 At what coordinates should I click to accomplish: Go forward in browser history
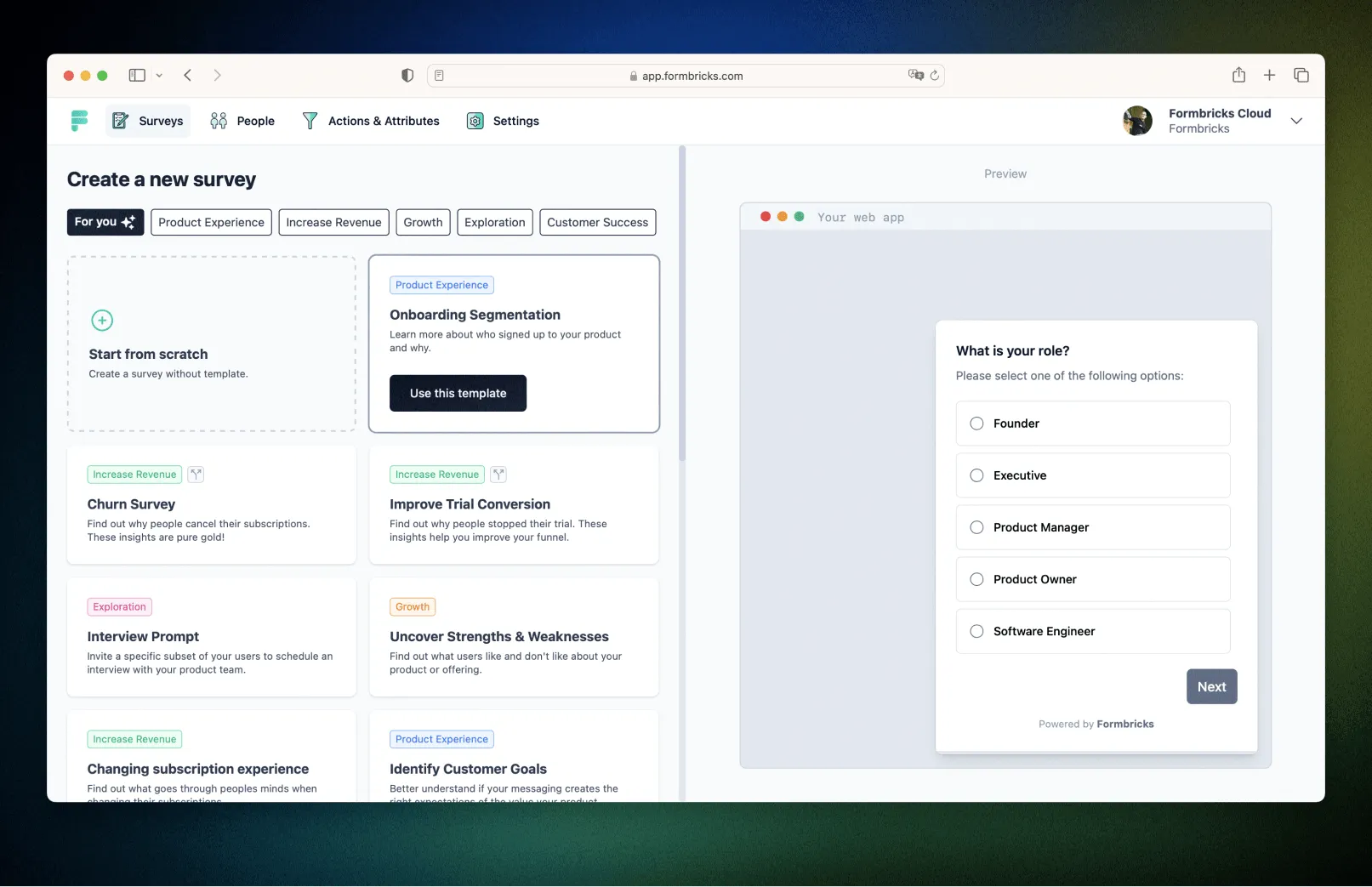coord(218,75)
